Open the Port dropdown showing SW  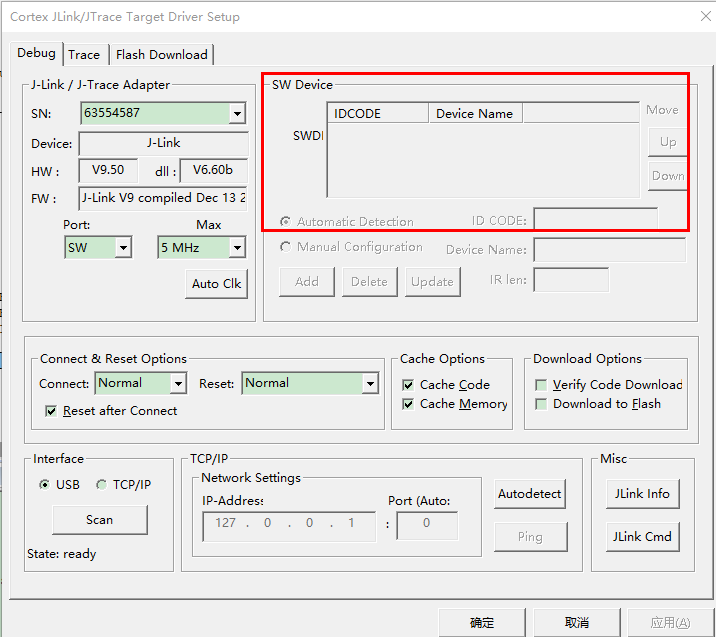point(123,247)
